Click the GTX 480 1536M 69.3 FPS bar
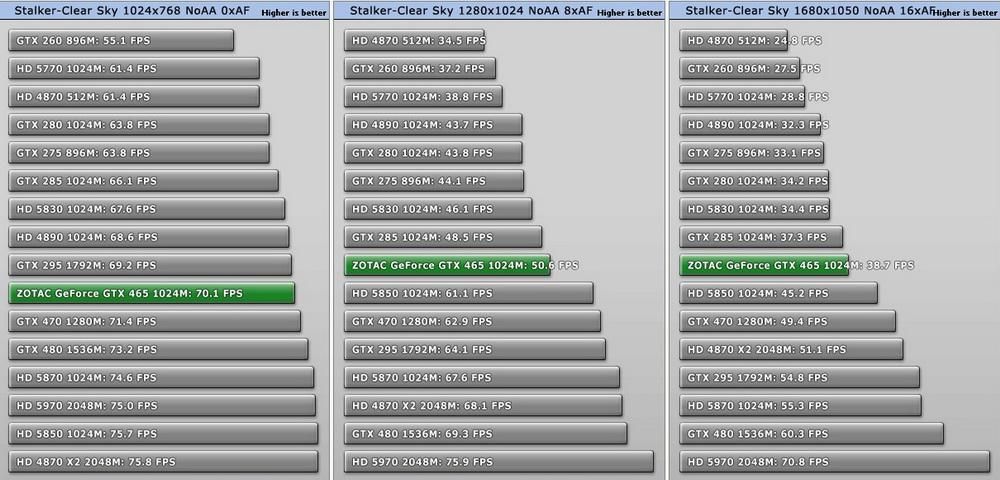 coord(486,433)
